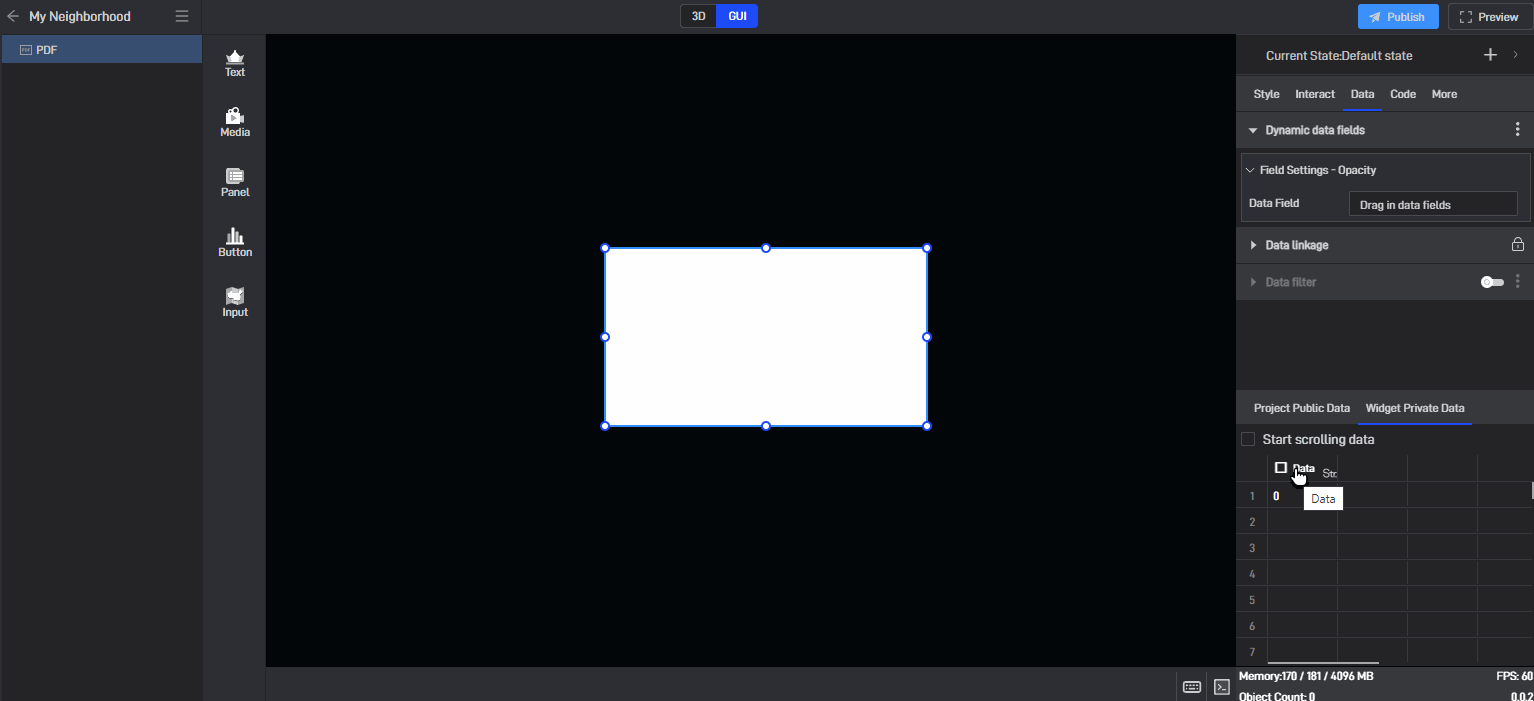Screen dimensions: 1534x701
Task: Add a new state with the plus icon
Action: 1490,55
